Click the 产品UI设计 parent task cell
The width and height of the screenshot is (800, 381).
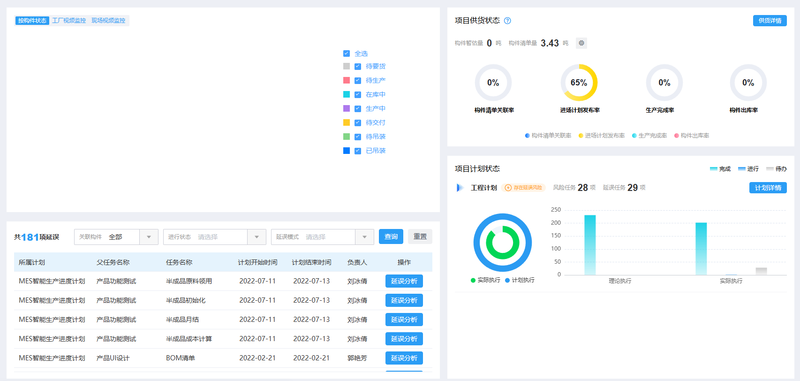(113, 358)
